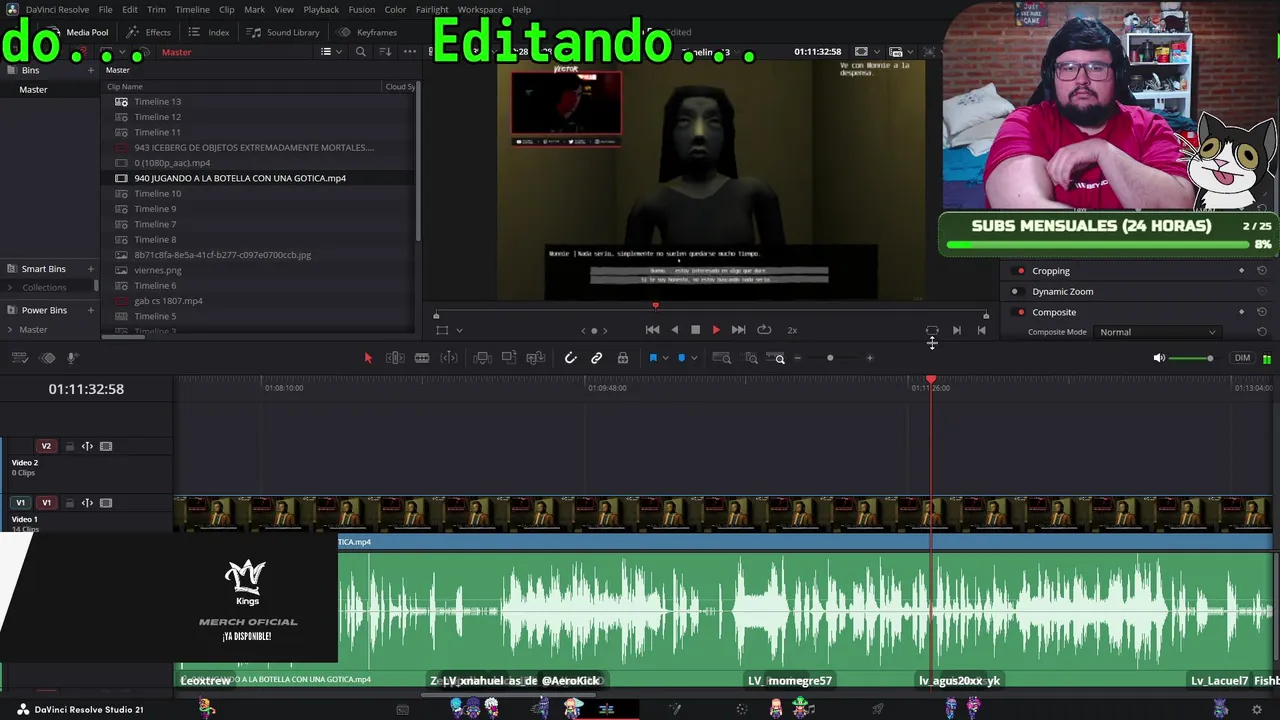The height and width of the screenshot is (720, 1280).
Task: Search the media pool with magnifier
Action: pos(361,52)
